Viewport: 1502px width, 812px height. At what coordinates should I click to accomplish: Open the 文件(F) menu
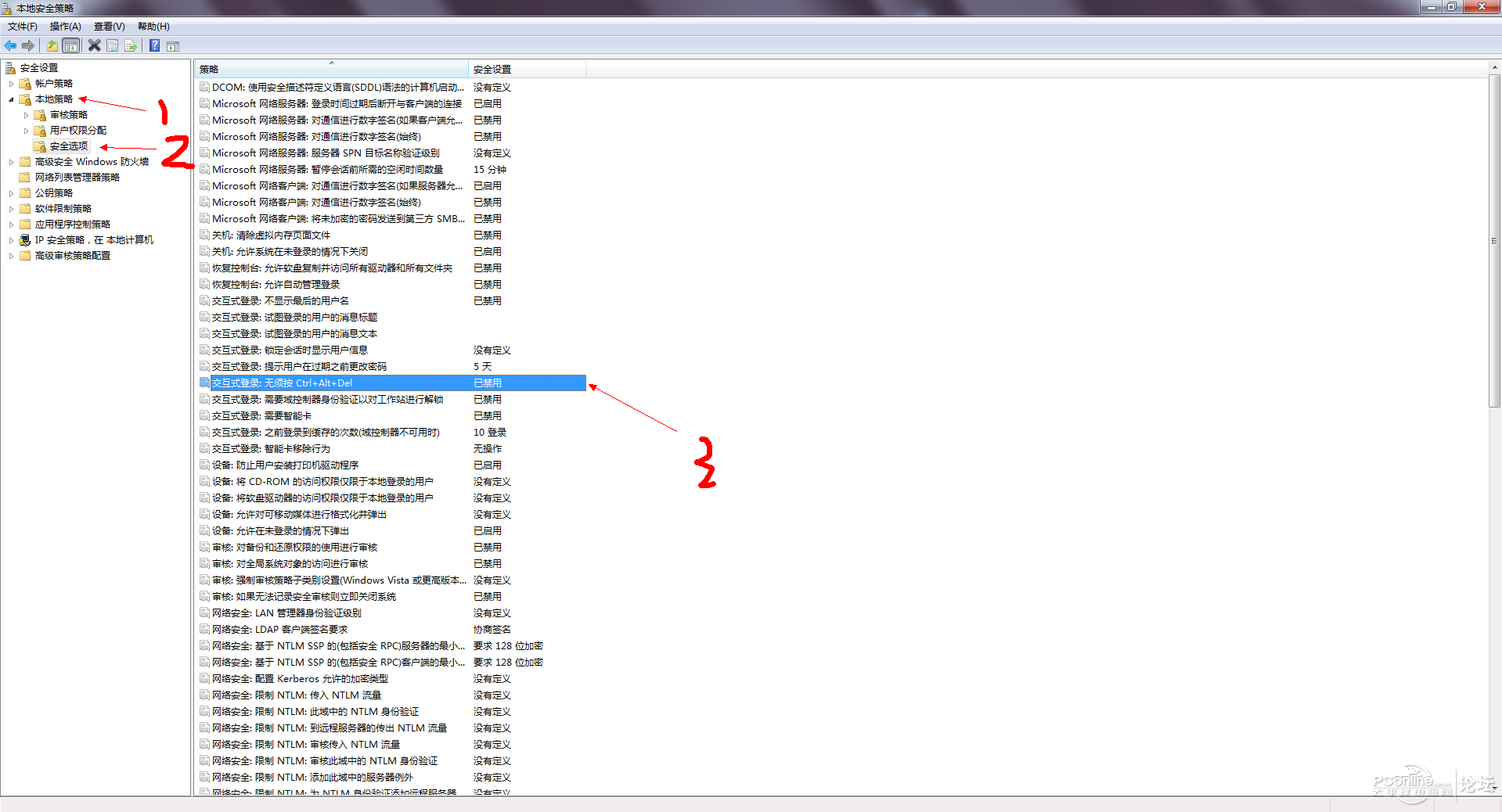23,27
